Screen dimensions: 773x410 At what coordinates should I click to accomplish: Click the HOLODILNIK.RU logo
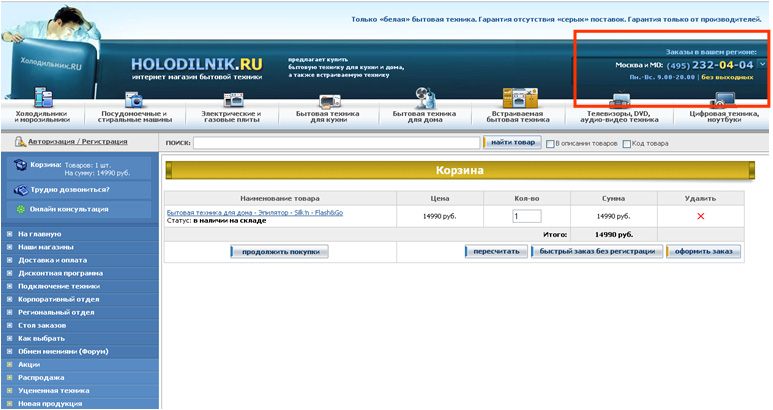[x=197, y=65]
